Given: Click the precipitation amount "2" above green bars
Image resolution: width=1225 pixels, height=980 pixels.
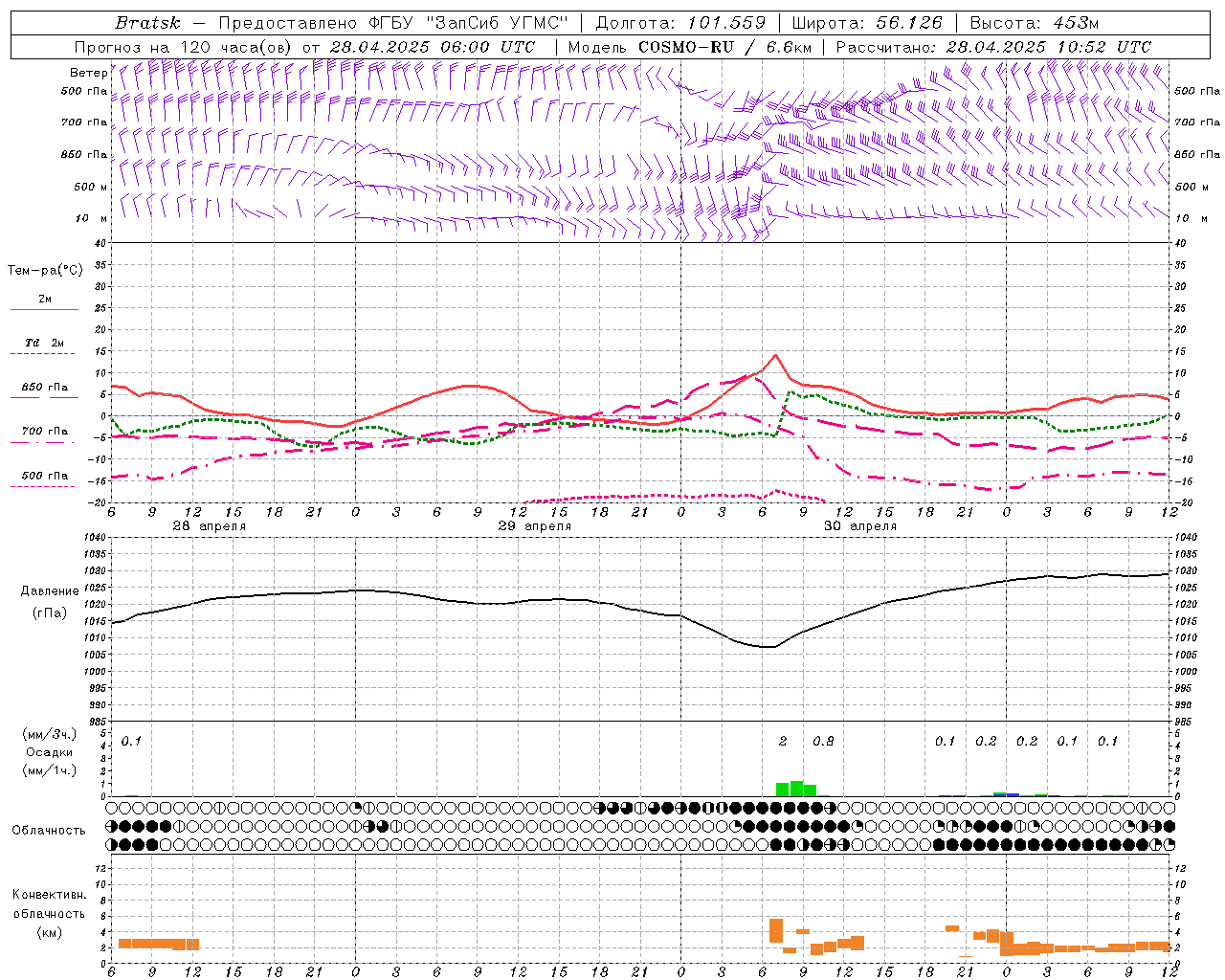Looking at the screenshot, I should [x=783, y=742].
